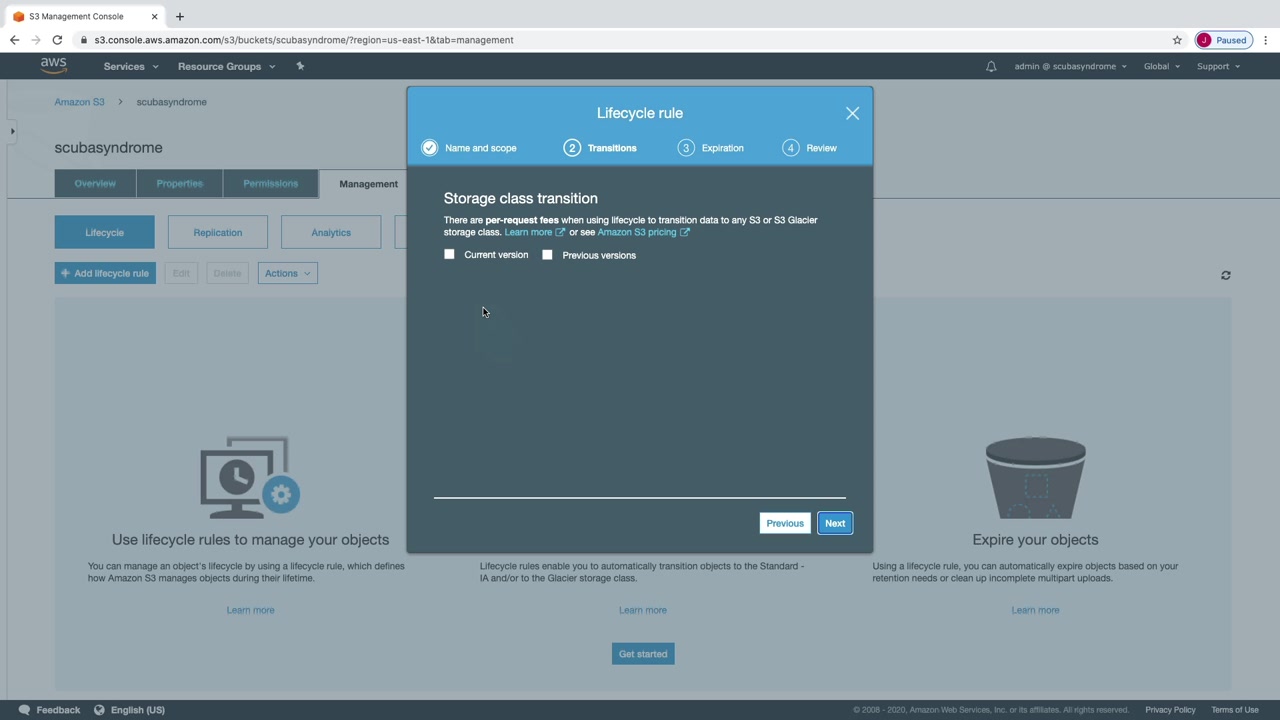Enable the Previous versions checkbox
The width and height of the screenshot is (1280, 720).
point(547,254)
